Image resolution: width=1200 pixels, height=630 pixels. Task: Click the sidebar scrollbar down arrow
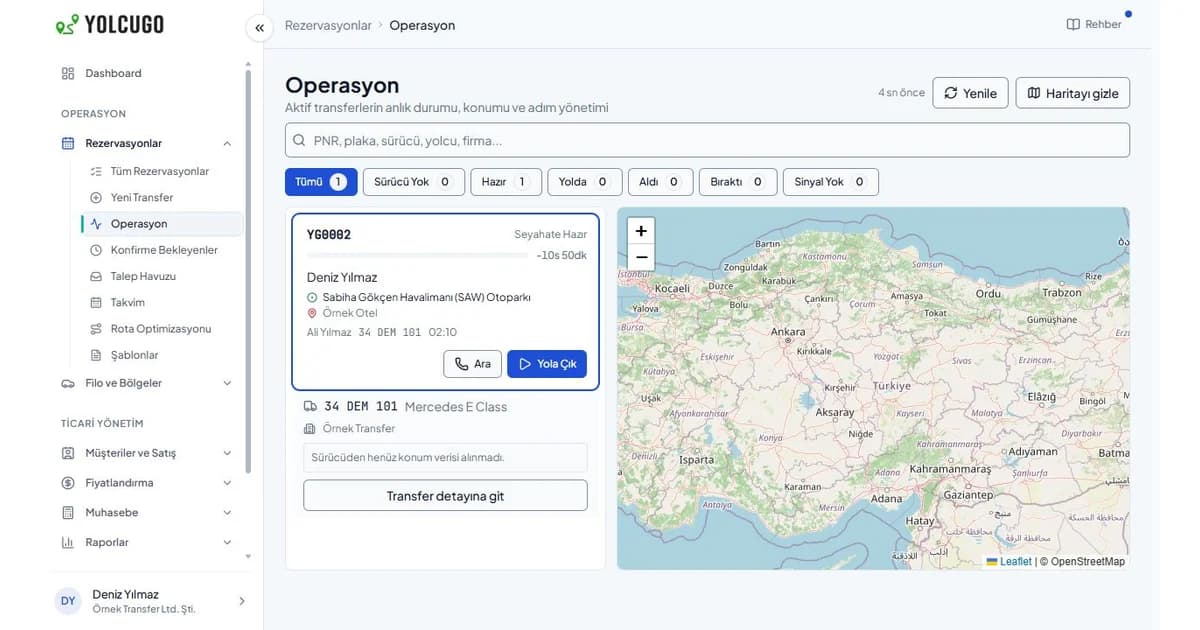coord(248,556)
